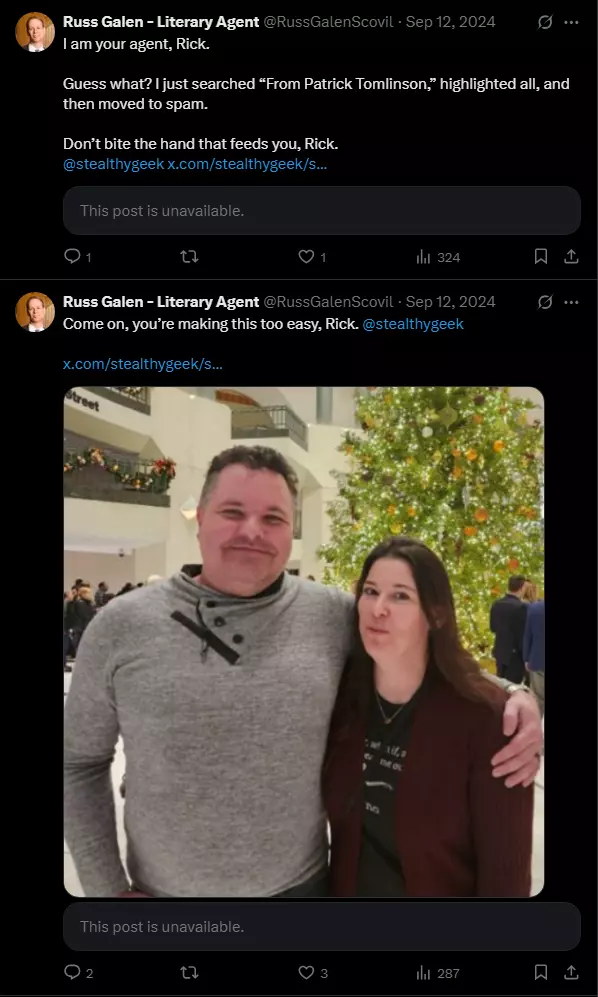Open the photo of couple by tree

point(303,642)
